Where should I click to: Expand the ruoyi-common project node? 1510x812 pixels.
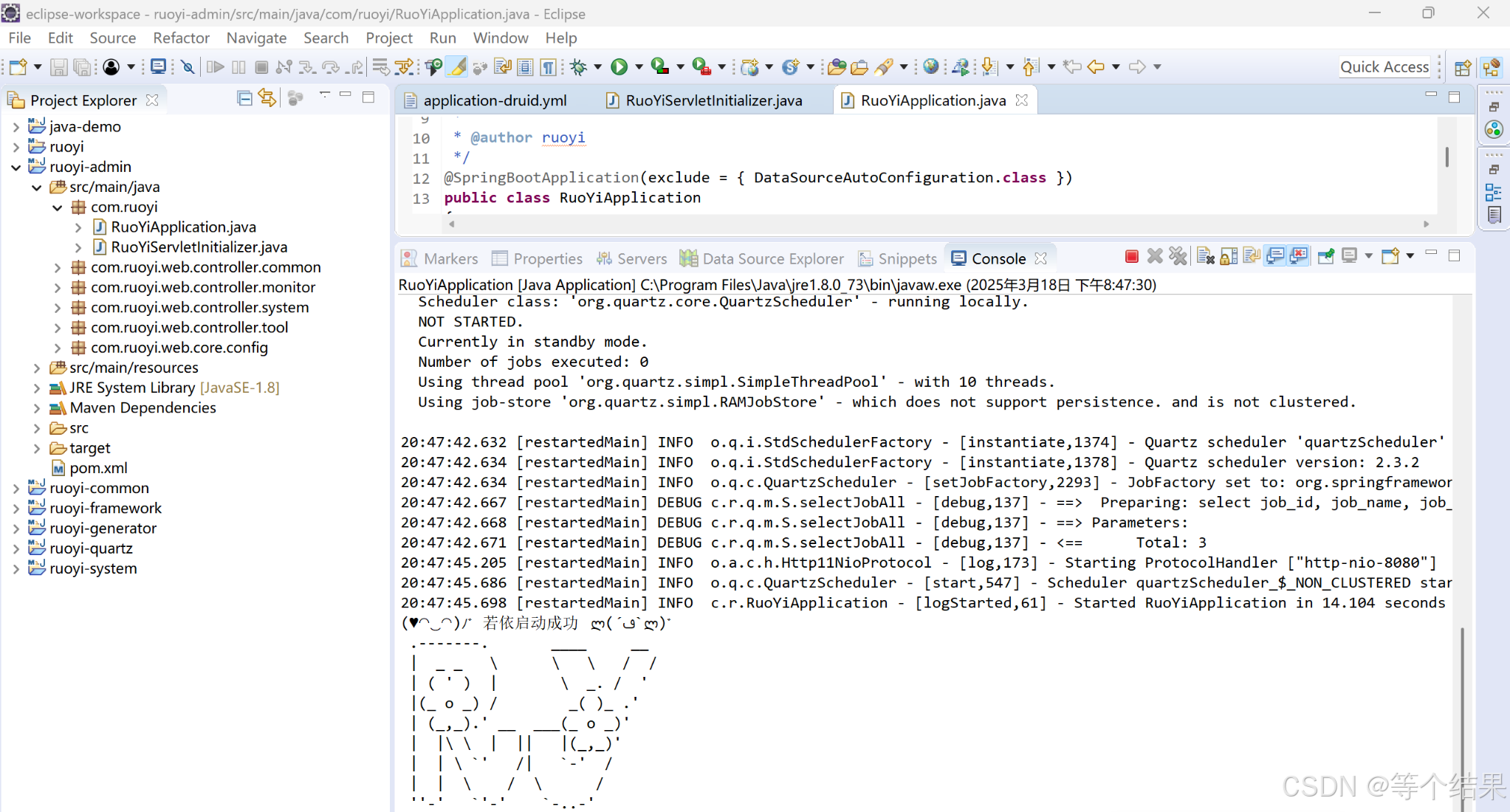[x=16, y=489]
